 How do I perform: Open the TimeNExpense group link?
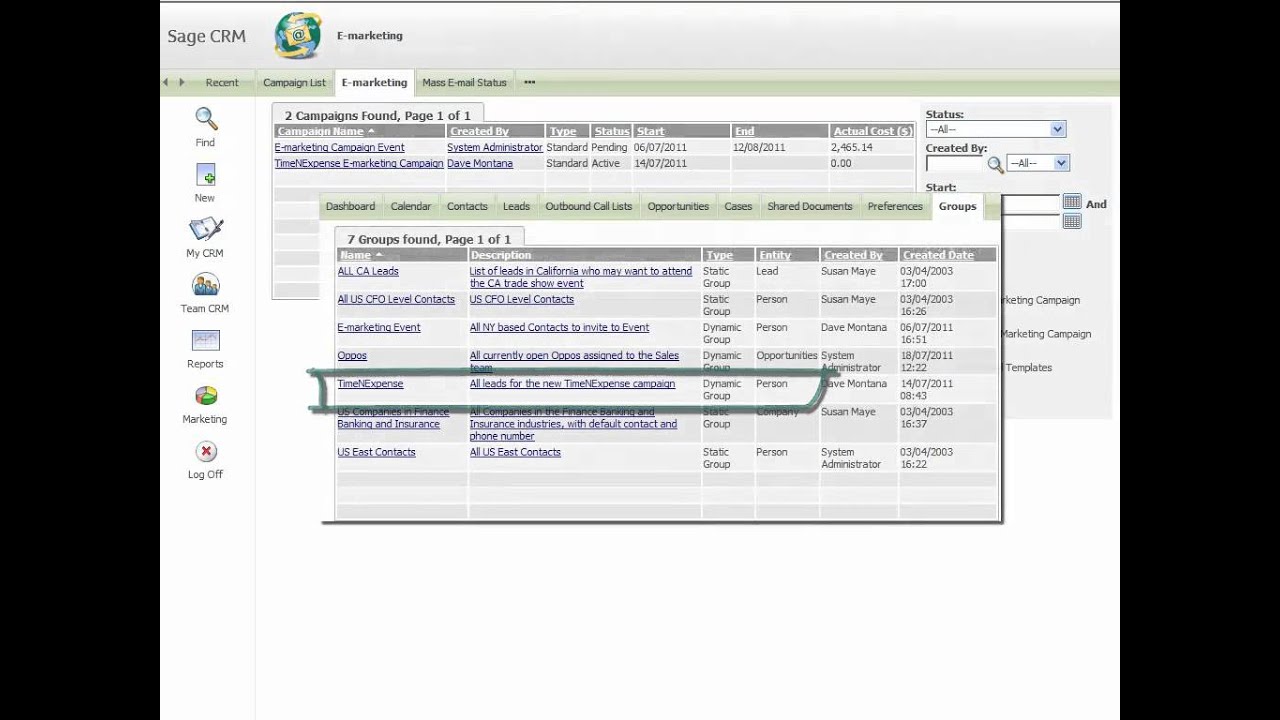370,383
